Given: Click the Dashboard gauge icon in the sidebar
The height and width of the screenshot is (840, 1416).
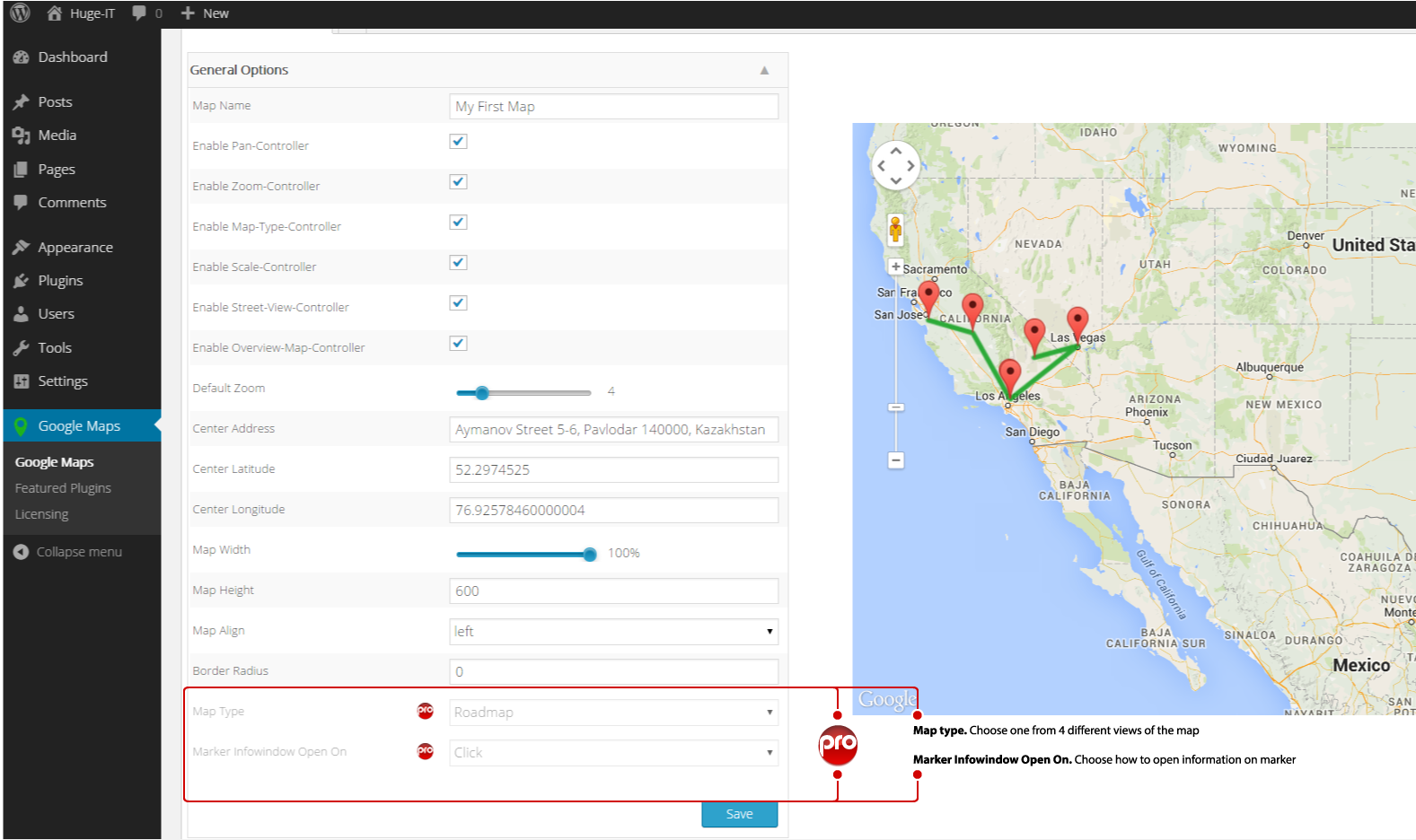Looking at the screenshot, I should (22, 57).
